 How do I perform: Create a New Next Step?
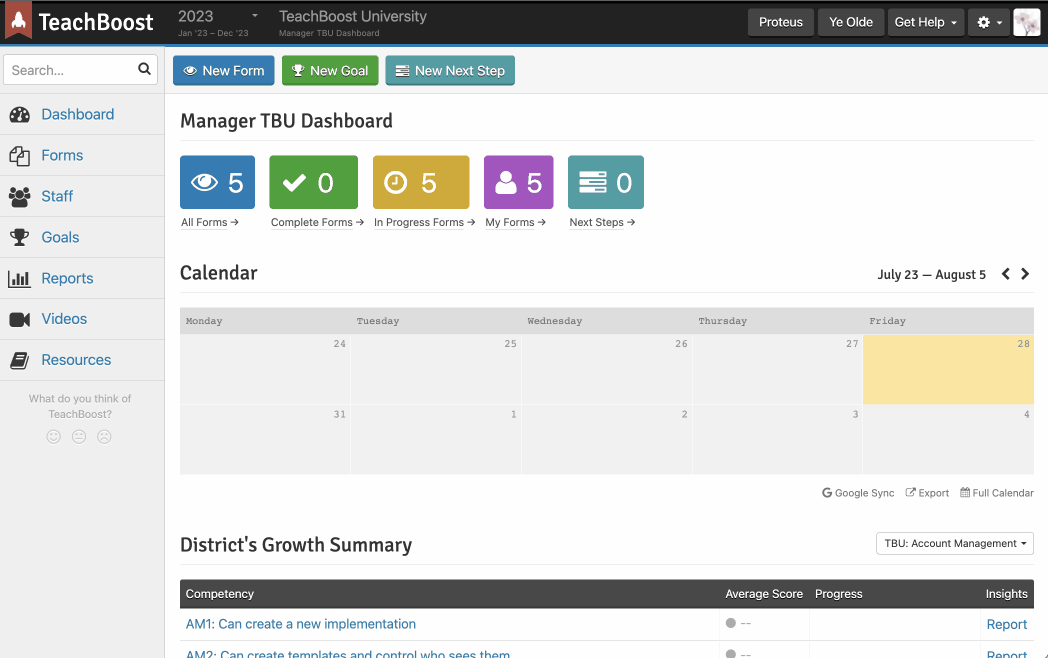pyautogui.click(x=450, y=71)
